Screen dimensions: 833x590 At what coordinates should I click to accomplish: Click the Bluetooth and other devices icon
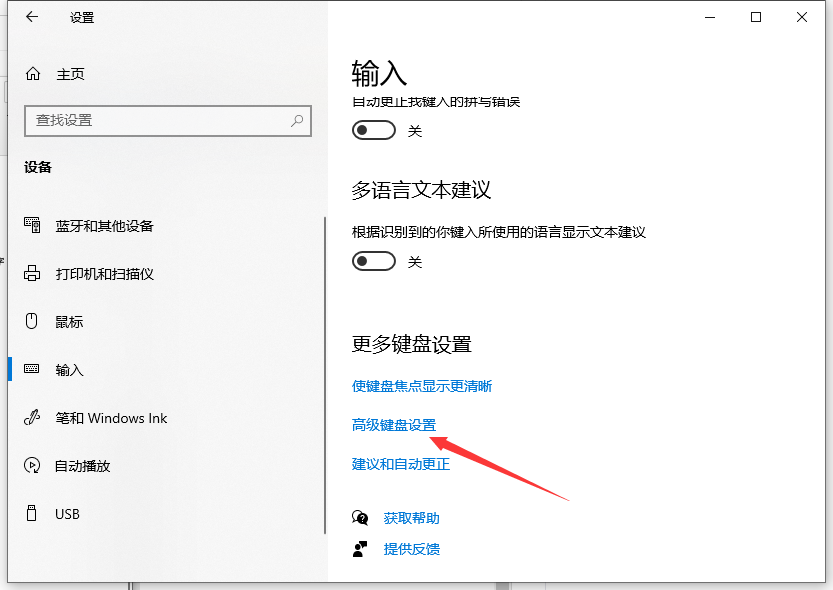[32, 226]
